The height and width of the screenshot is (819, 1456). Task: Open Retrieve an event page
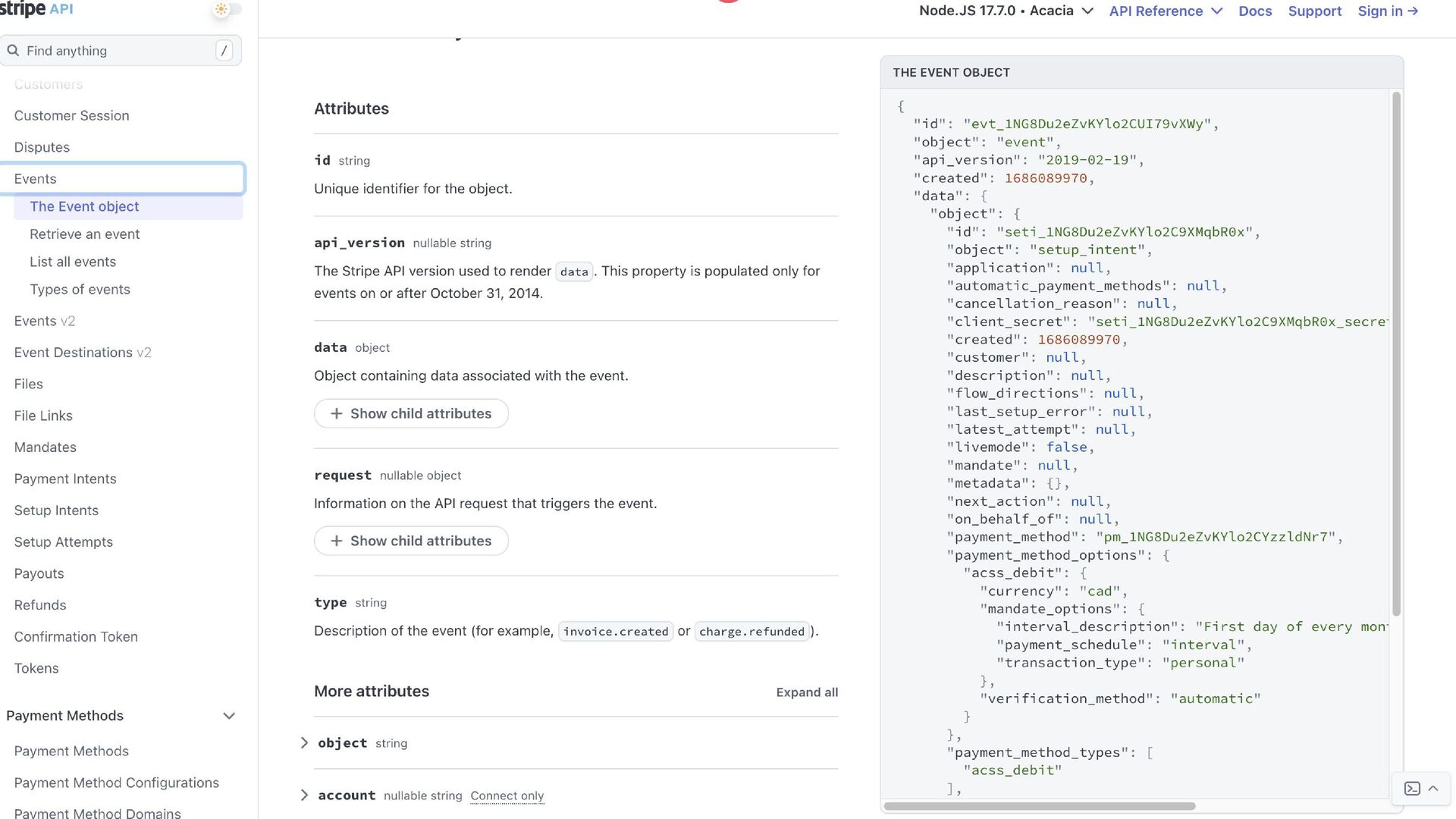pos(85,234)
